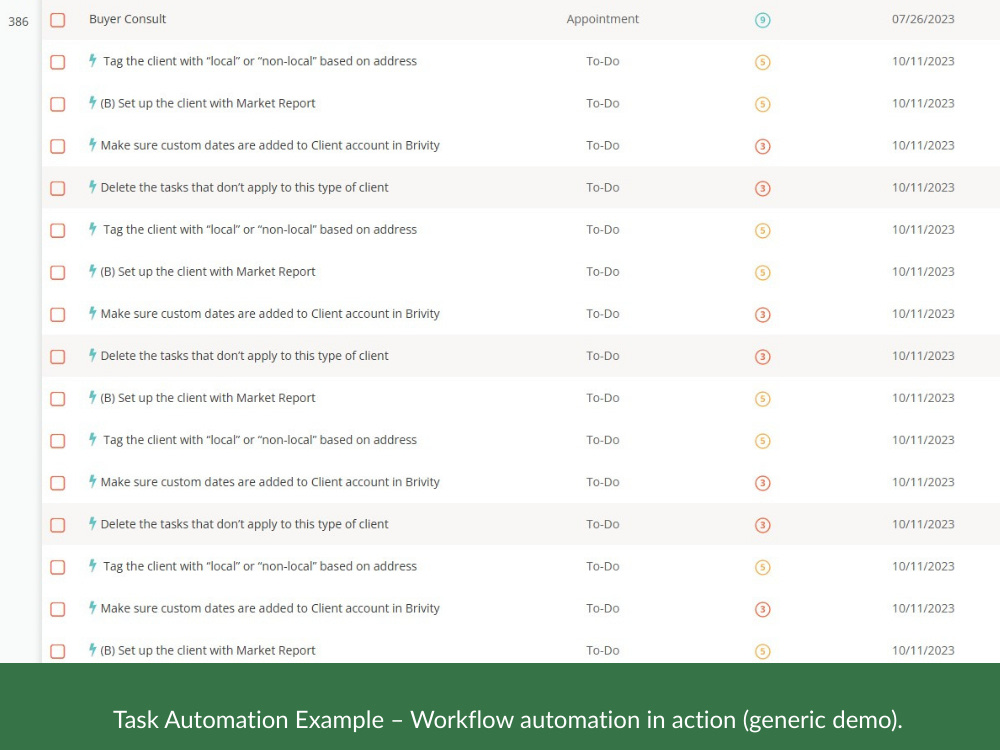
Task: Click priority 5 icon of second "Tag the client" row
Action: pos(762,231)
